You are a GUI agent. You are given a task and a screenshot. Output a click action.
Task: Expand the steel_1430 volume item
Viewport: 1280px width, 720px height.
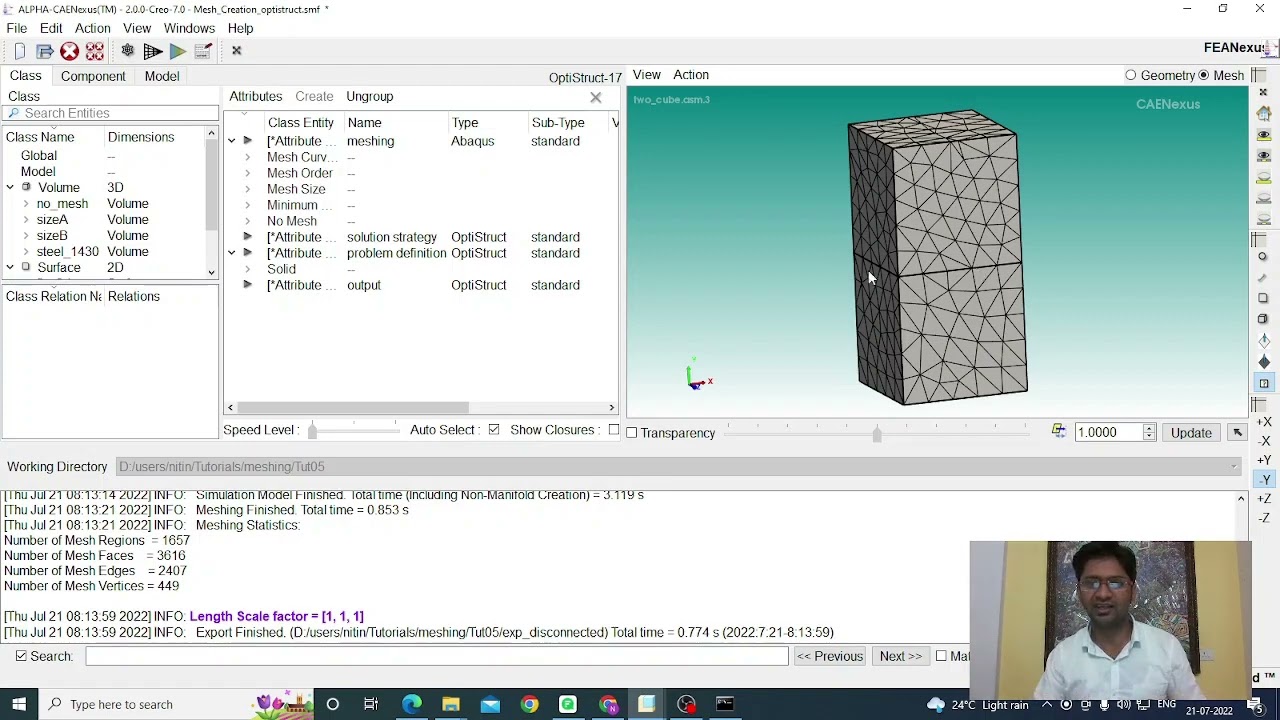click(26, 252)
